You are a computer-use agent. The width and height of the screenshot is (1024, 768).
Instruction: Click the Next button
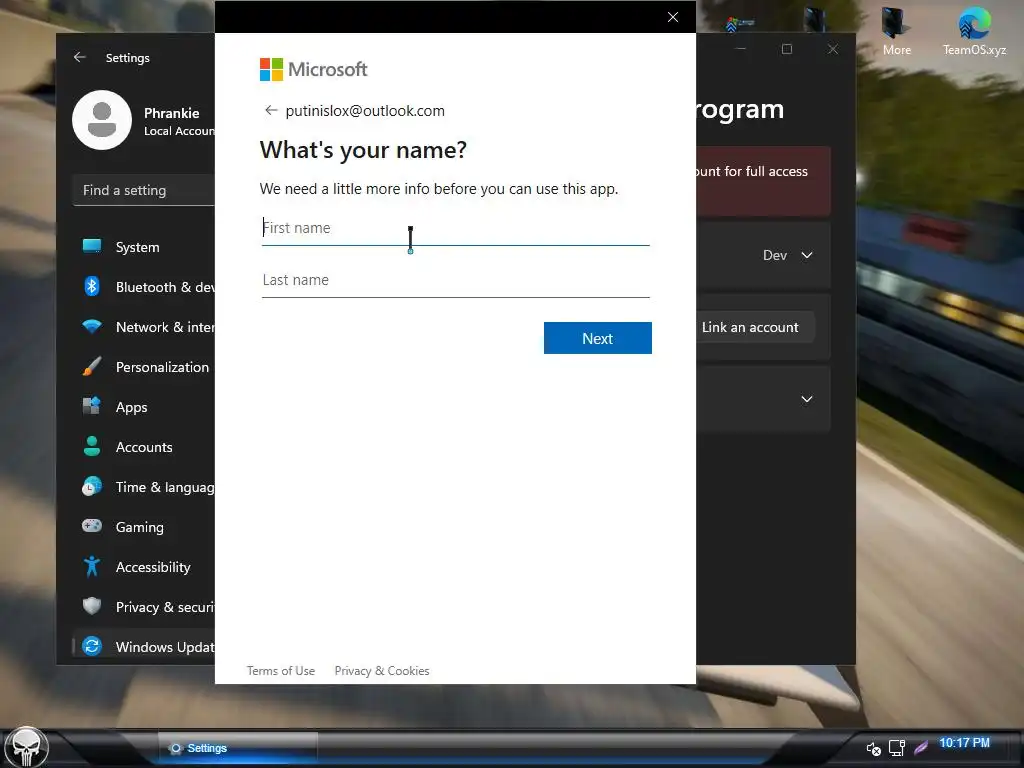coord(598,338)
